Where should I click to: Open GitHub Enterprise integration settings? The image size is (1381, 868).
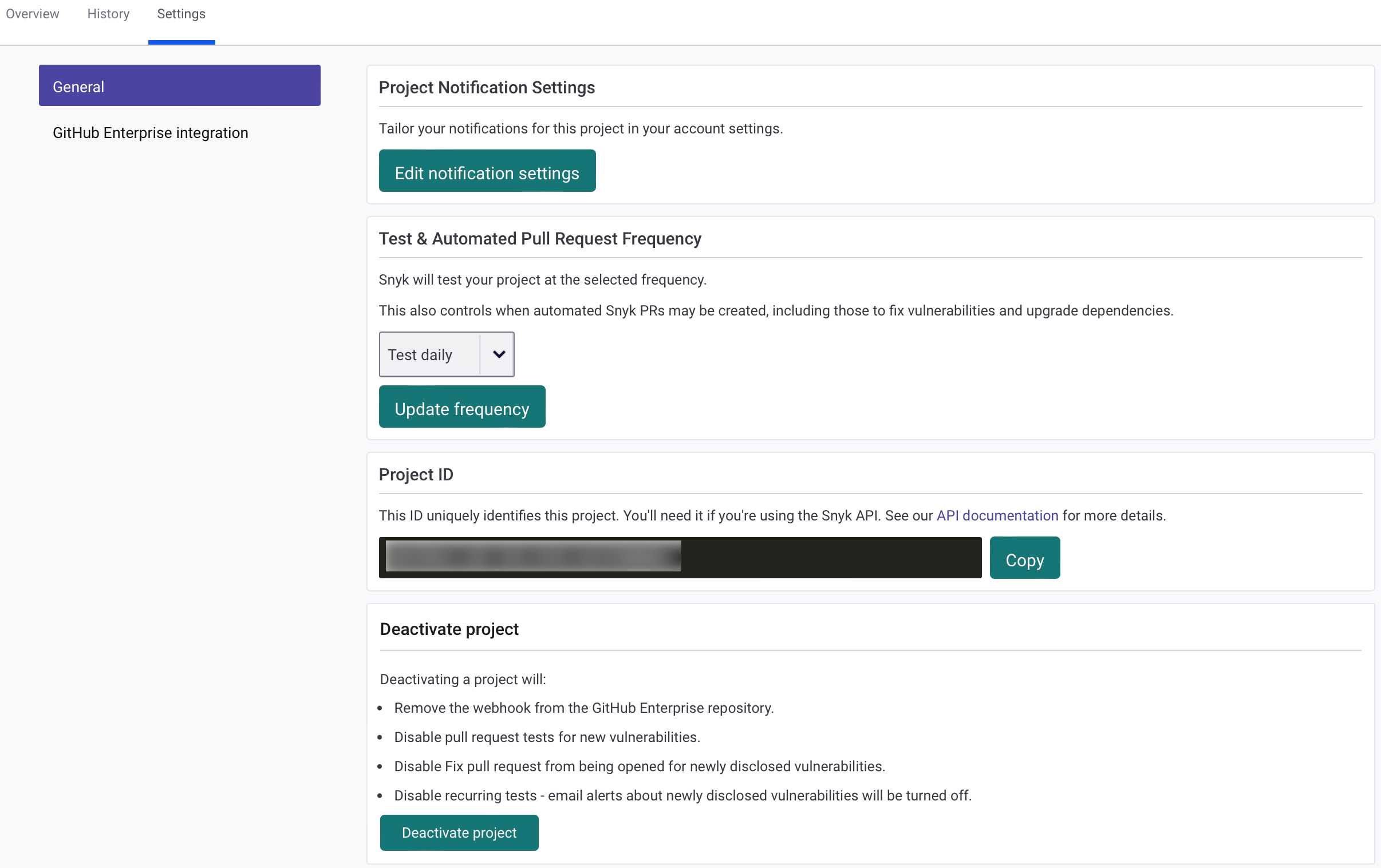[150, 132]
